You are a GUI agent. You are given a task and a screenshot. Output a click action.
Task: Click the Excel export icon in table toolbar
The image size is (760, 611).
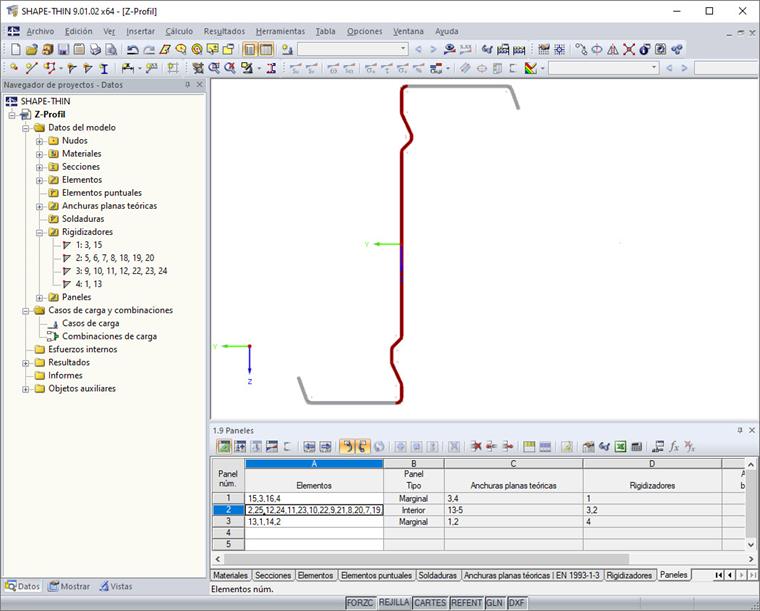click(x=620, y=446)
